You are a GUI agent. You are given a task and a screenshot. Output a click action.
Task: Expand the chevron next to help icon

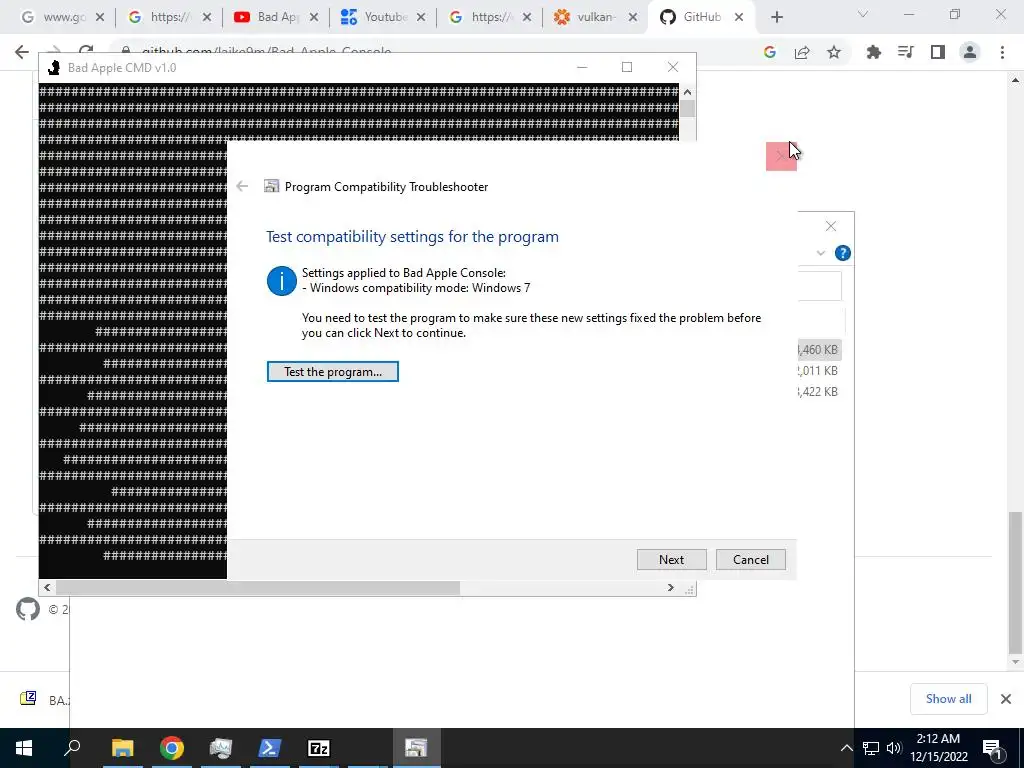tap(821, 253)
